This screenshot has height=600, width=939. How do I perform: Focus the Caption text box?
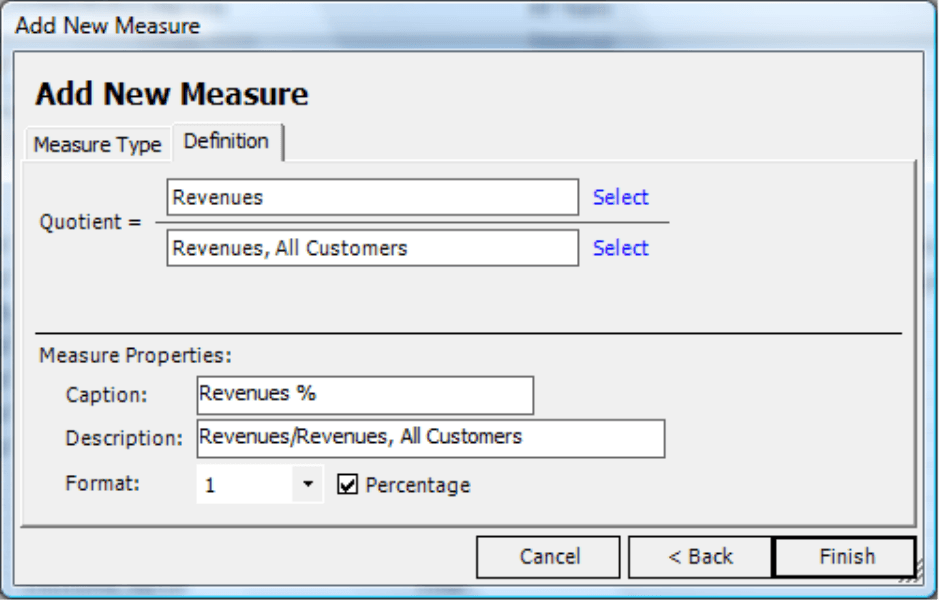365,395
